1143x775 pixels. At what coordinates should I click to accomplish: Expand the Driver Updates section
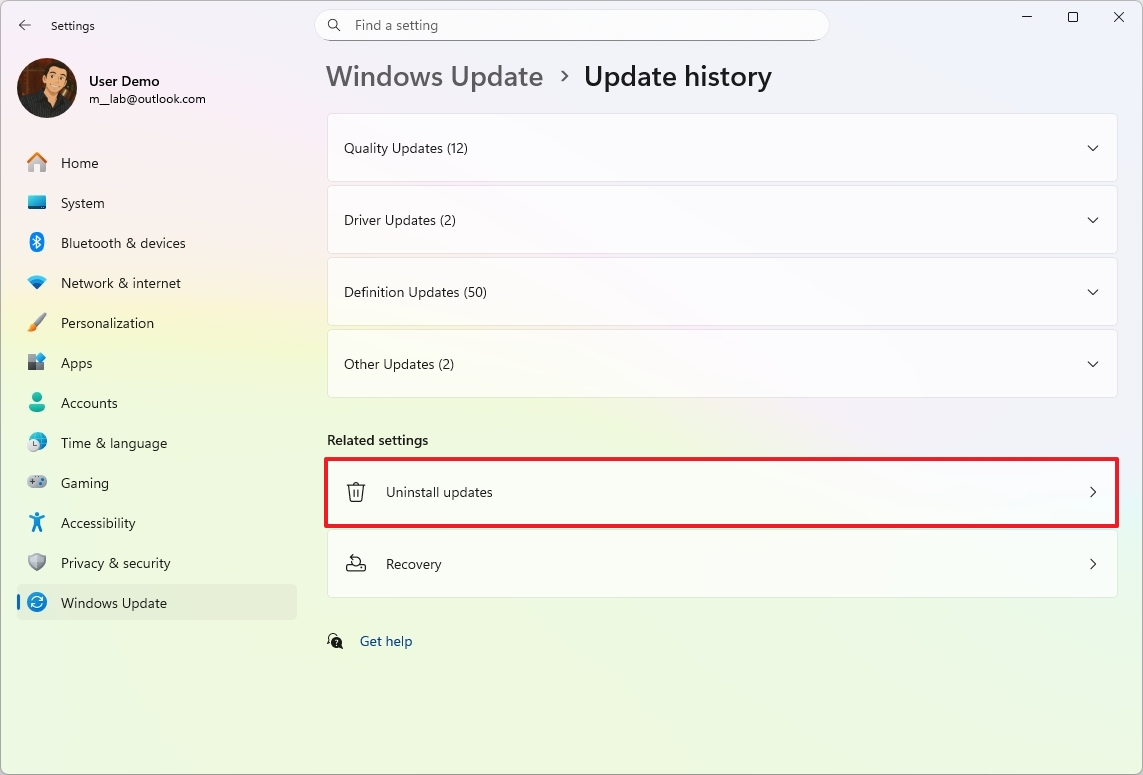pos(1093,219)
